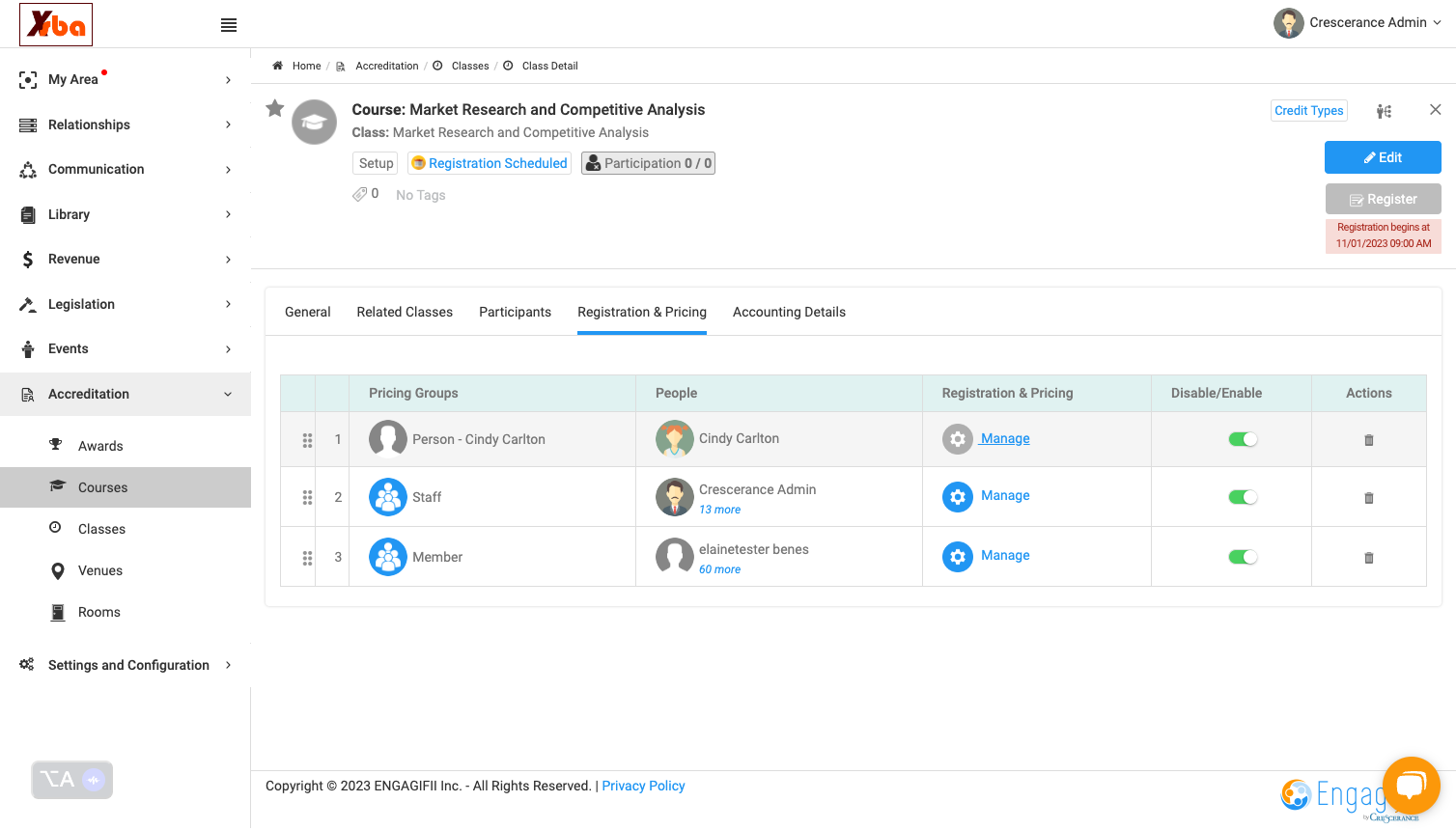The width and height of the screenshot is (1456, 830).
Task: Open the chat bubble widget
Action: [1411, 786]
